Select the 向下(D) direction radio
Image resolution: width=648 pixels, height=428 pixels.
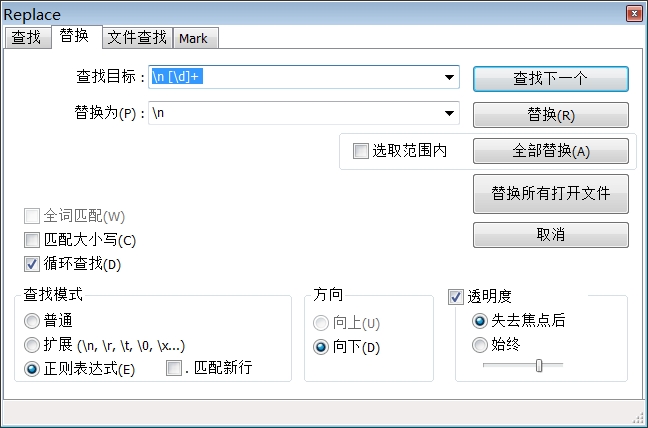pos(321,347)
